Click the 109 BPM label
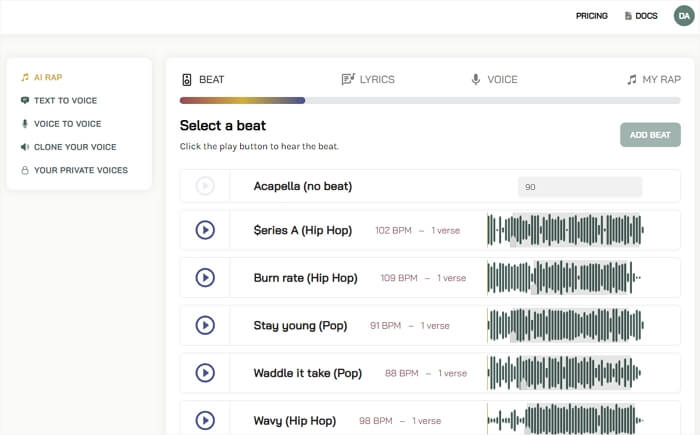700x435 pixels. 399,278
